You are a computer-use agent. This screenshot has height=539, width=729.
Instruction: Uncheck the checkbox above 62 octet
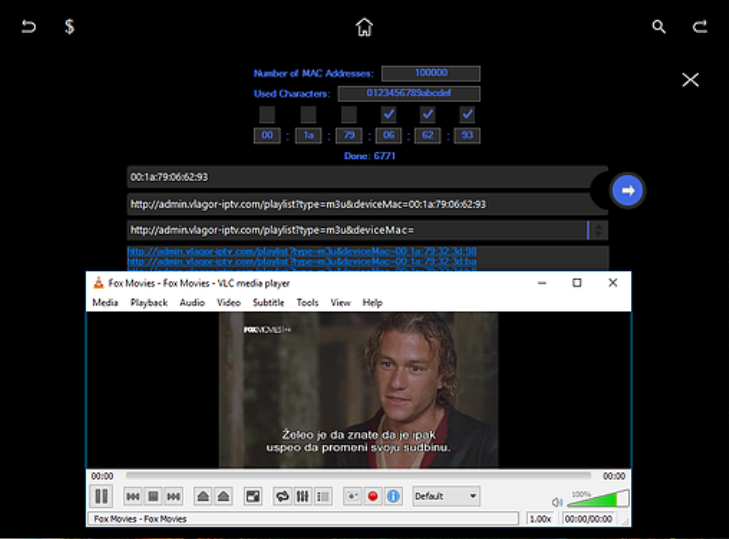pyautogui.click(x=428, y=114)
